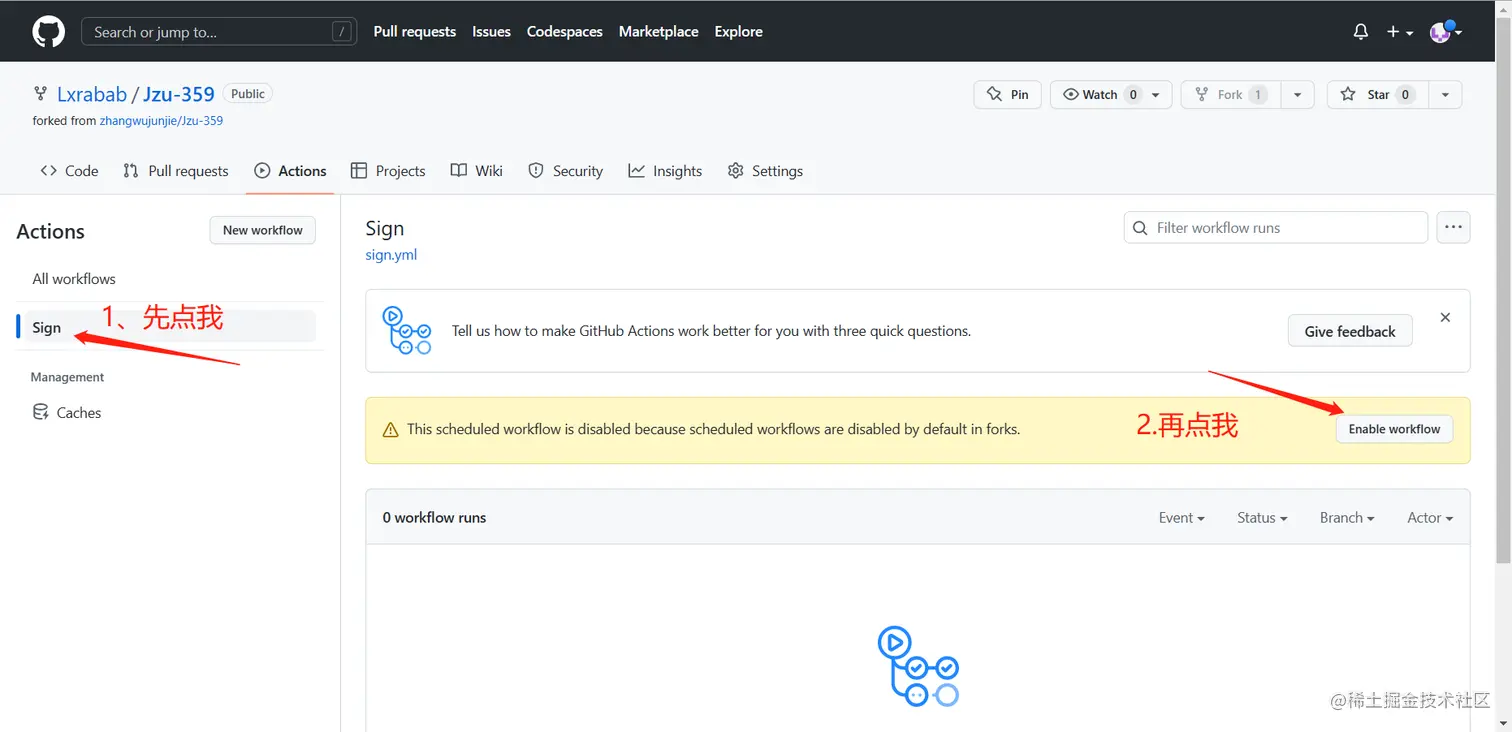The height and width of the screenshot is (732, 1512).
Task: Click the Pin repository button
Action: [1008, 94]
